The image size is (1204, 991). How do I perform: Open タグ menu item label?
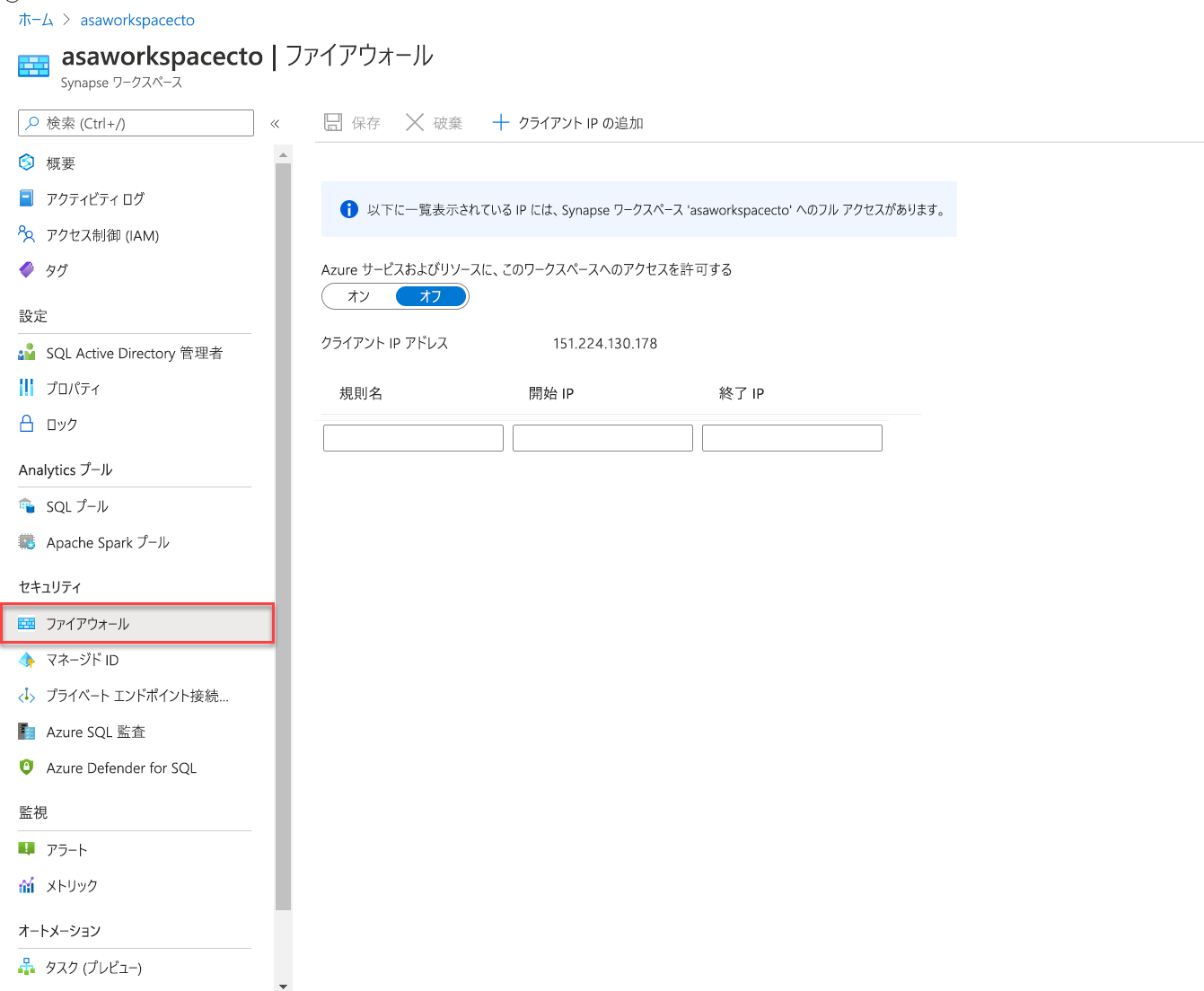[57, 270]
